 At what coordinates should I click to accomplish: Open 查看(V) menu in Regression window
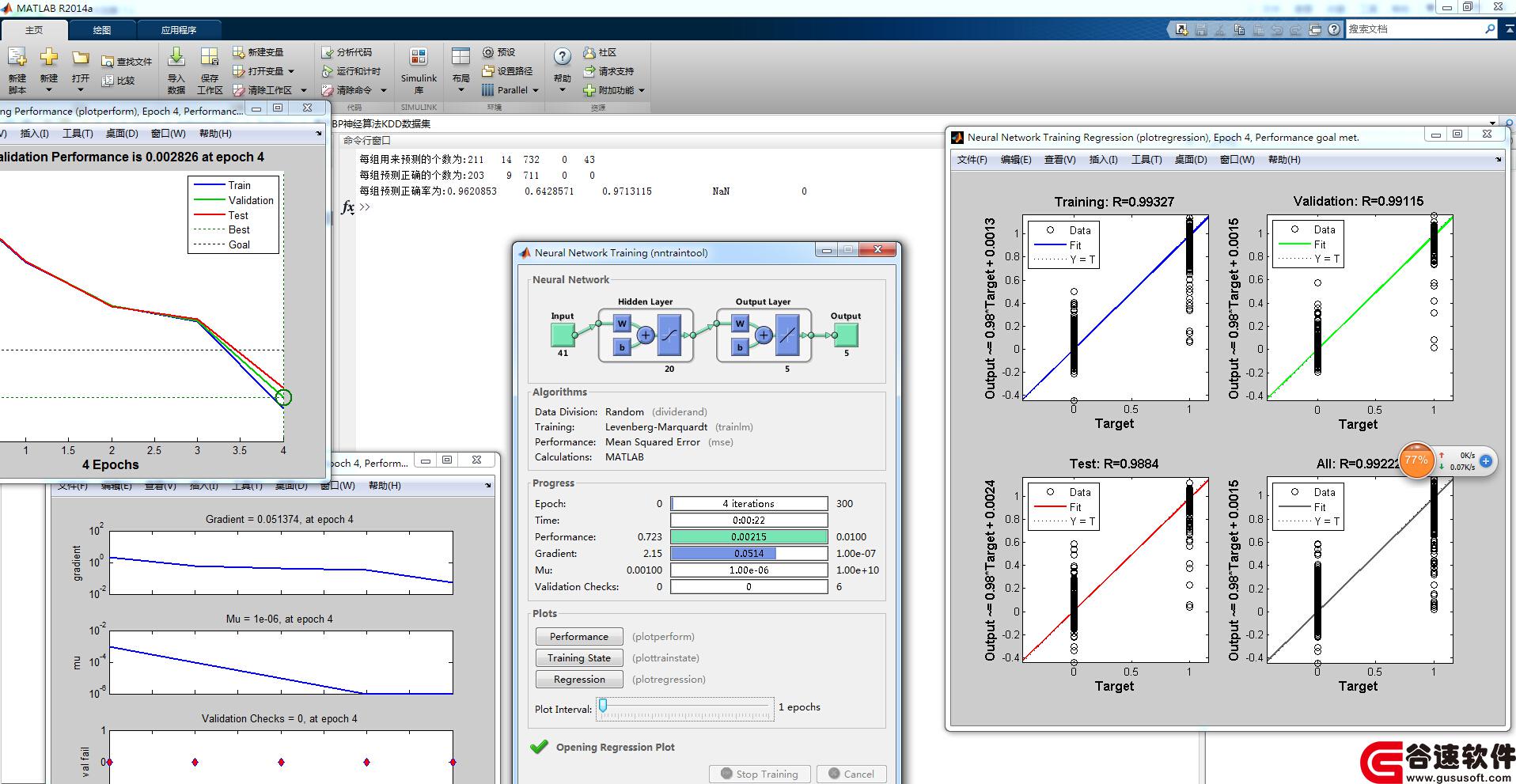pos(1060,160)
